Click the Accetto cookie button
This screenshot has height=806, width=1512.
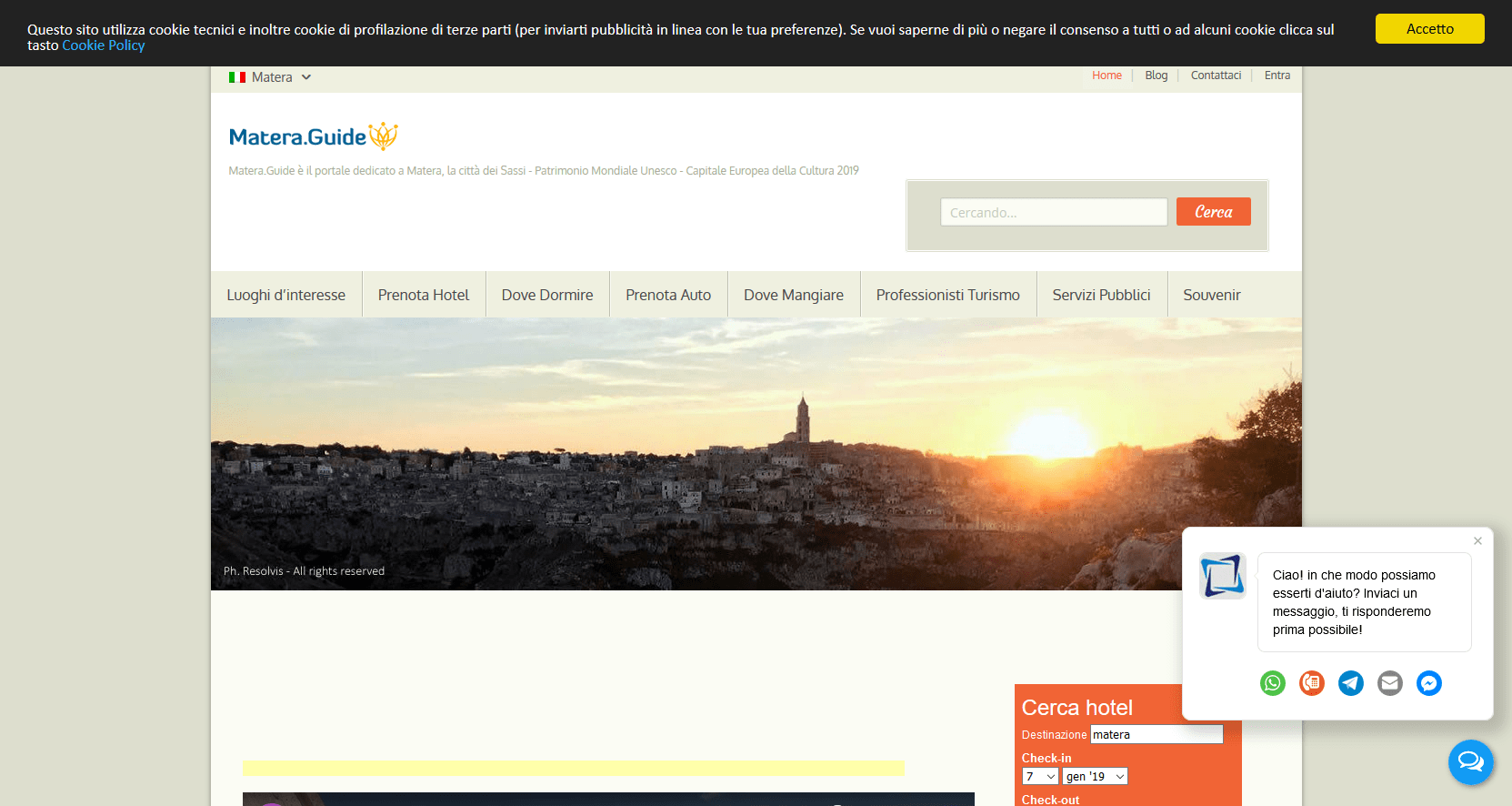tap(1430, 28)
